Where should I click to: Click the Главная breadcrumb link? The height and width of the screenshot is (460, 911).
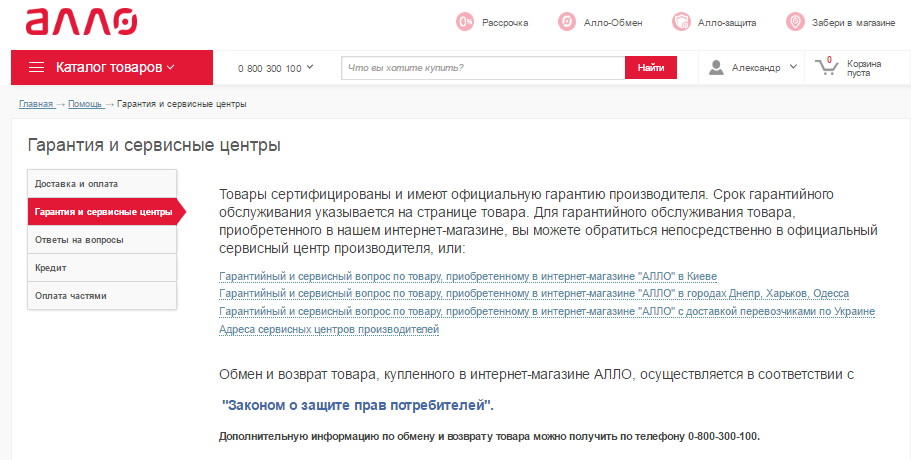coord(36,104)
